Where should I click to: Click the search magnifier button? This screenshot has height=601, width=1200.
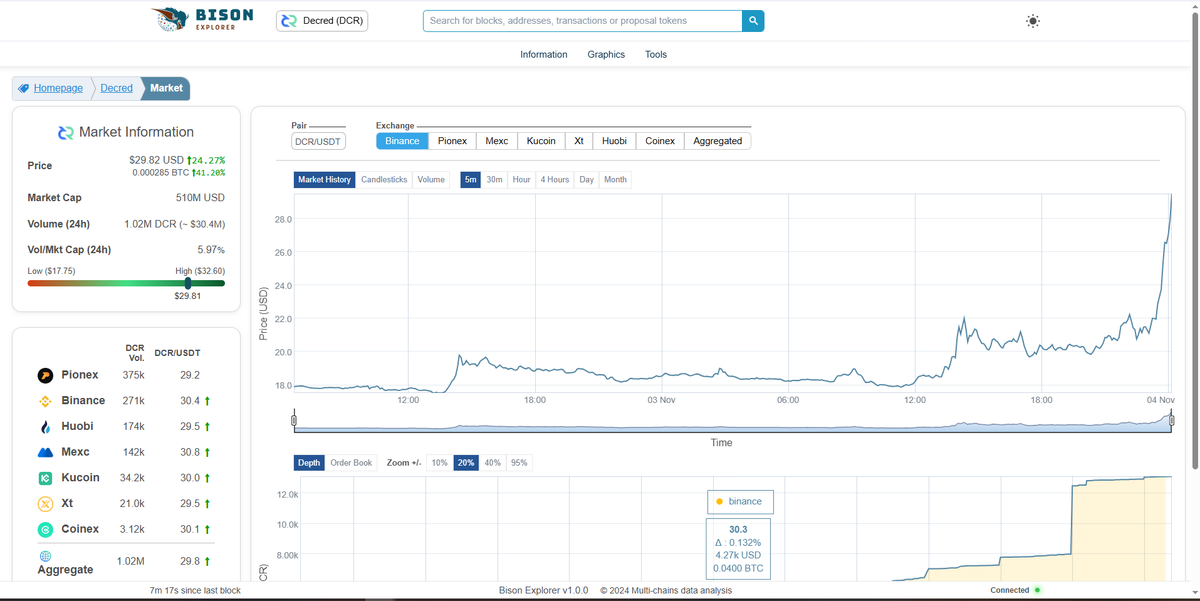[754, 21]
